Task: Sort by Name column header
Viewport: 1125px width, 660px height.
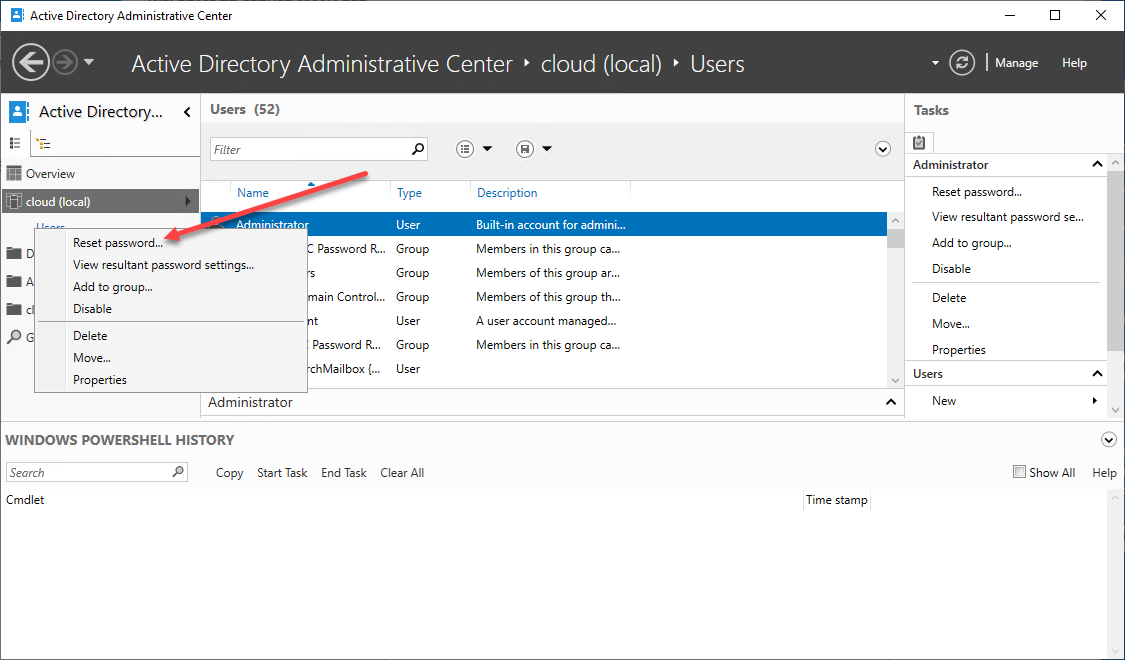Action: (253, 193)
